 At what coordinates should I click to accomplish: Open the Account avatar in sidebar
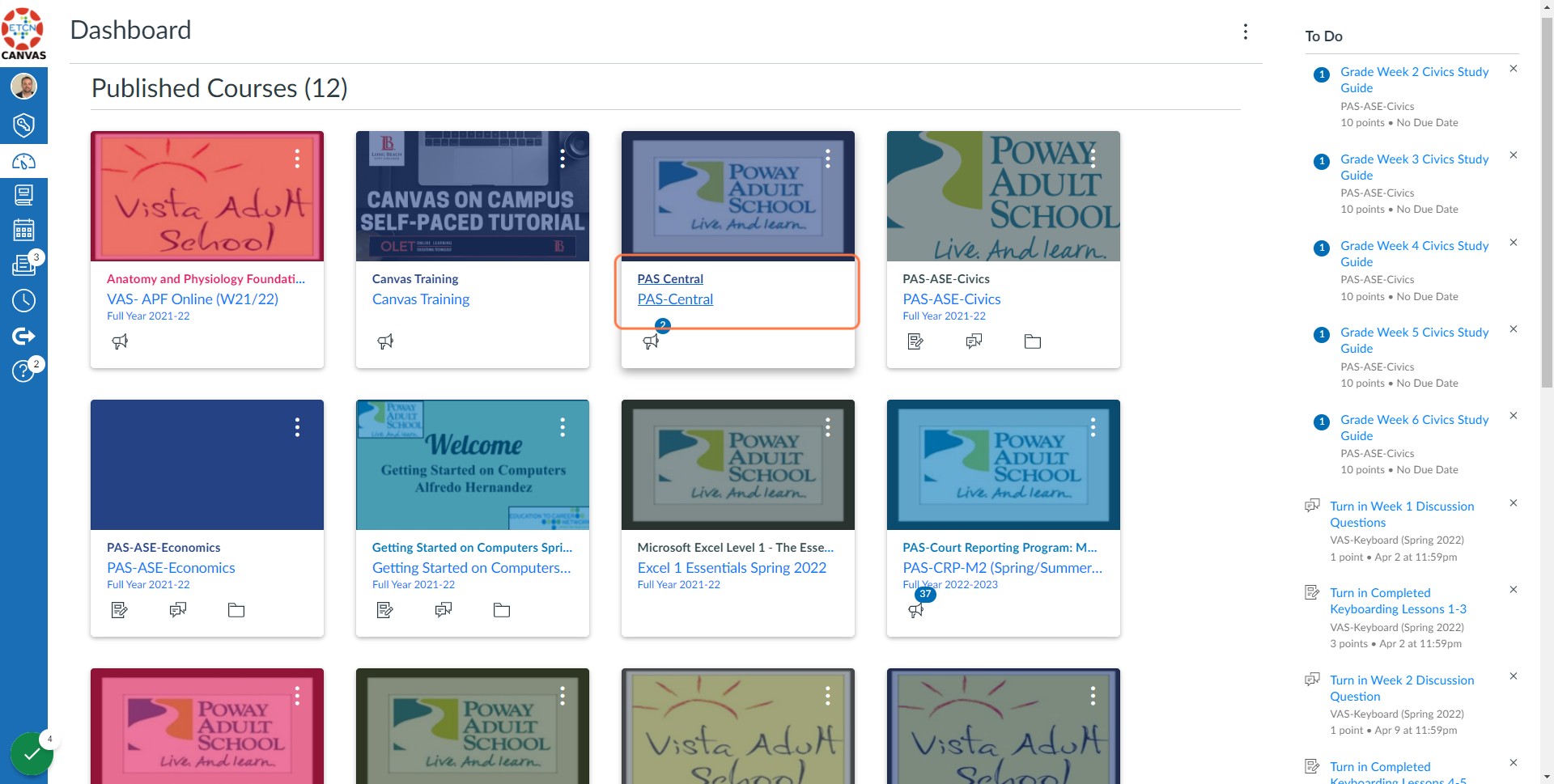click(23, 86)
